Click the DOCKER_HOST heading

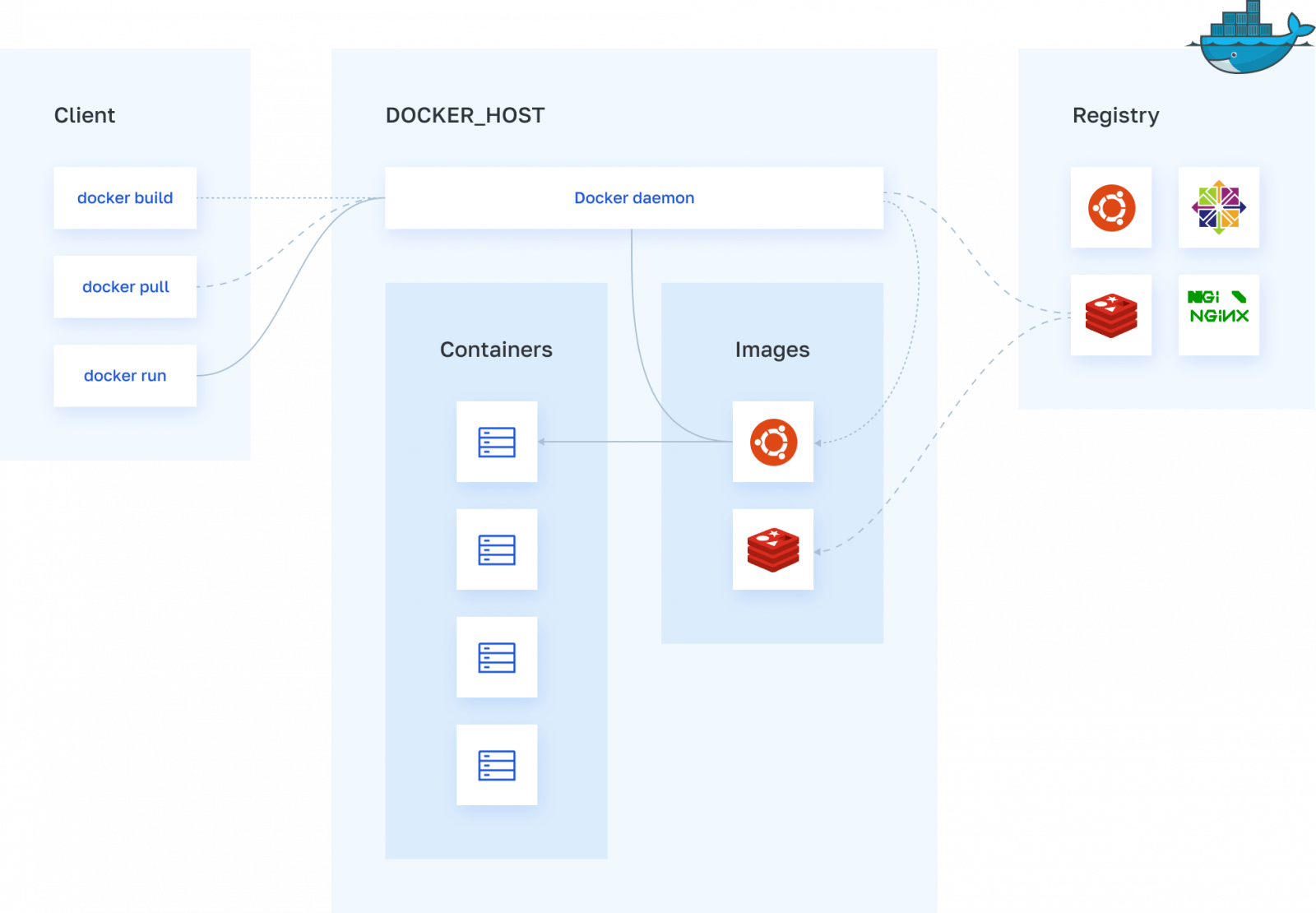(466, 115)
